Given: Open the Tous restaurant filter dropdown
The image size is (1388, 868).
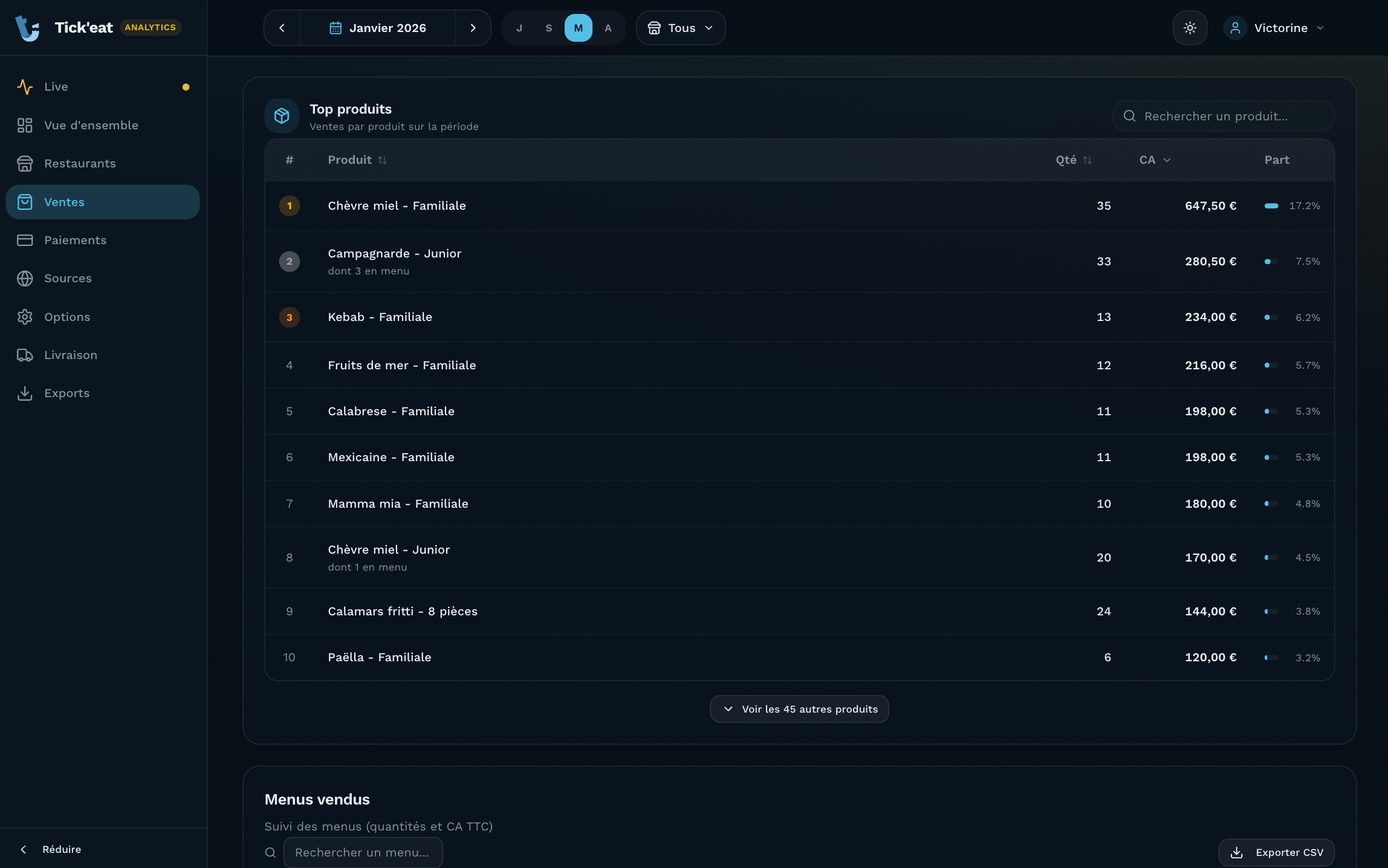Looking at the screenshot, I should coord(680,27).
